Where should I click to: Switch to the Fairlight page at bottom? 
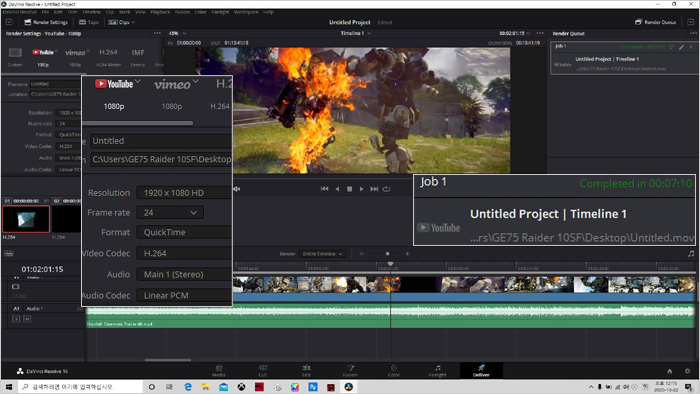(x=438, y=371)
